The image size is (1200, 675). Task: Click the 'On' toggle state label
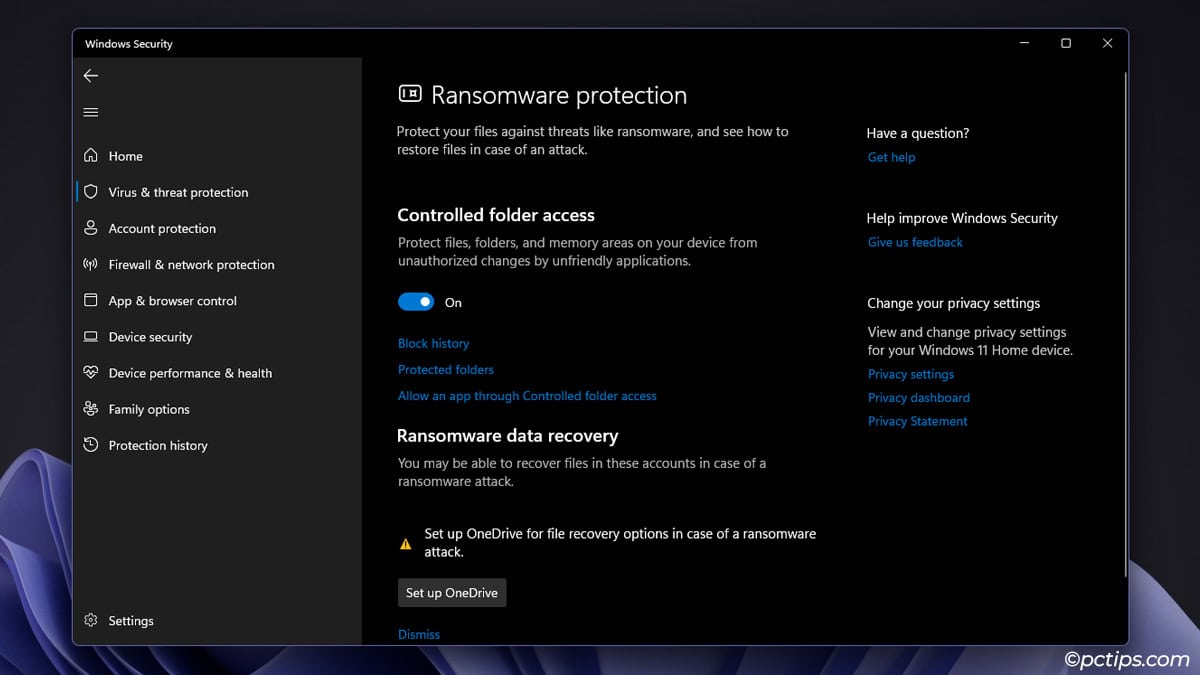point(453,302)
